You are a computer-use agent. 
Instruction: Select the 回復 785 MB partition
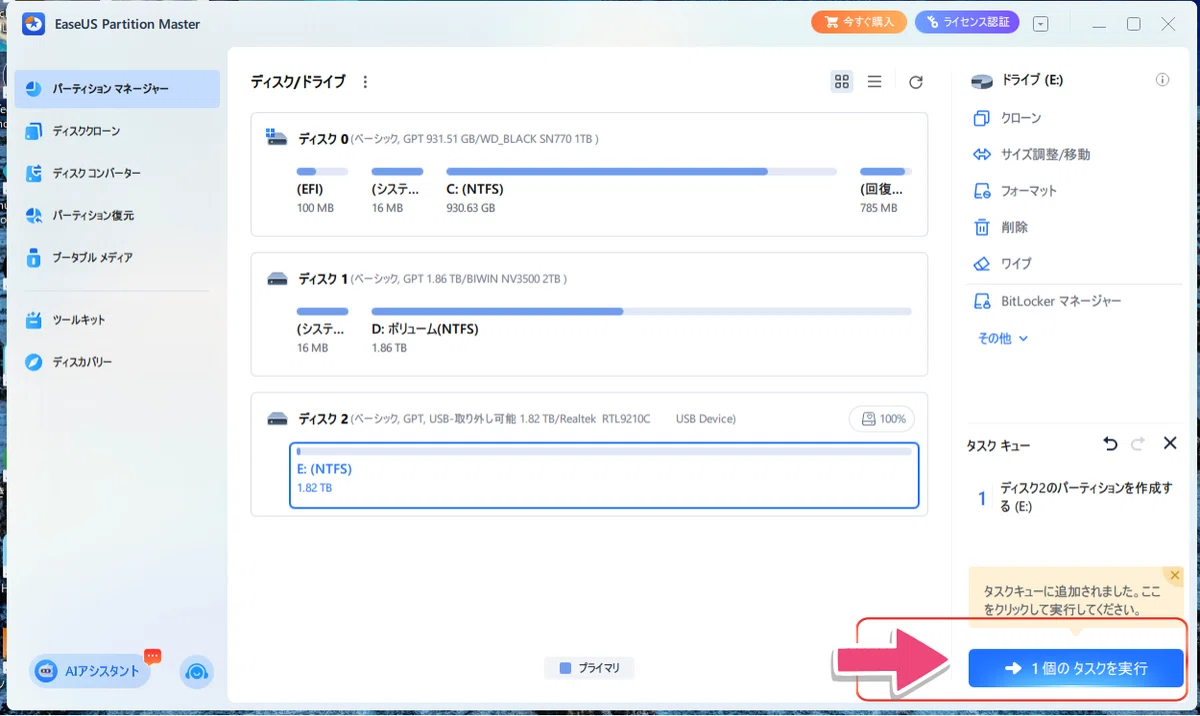pos(885,191)
